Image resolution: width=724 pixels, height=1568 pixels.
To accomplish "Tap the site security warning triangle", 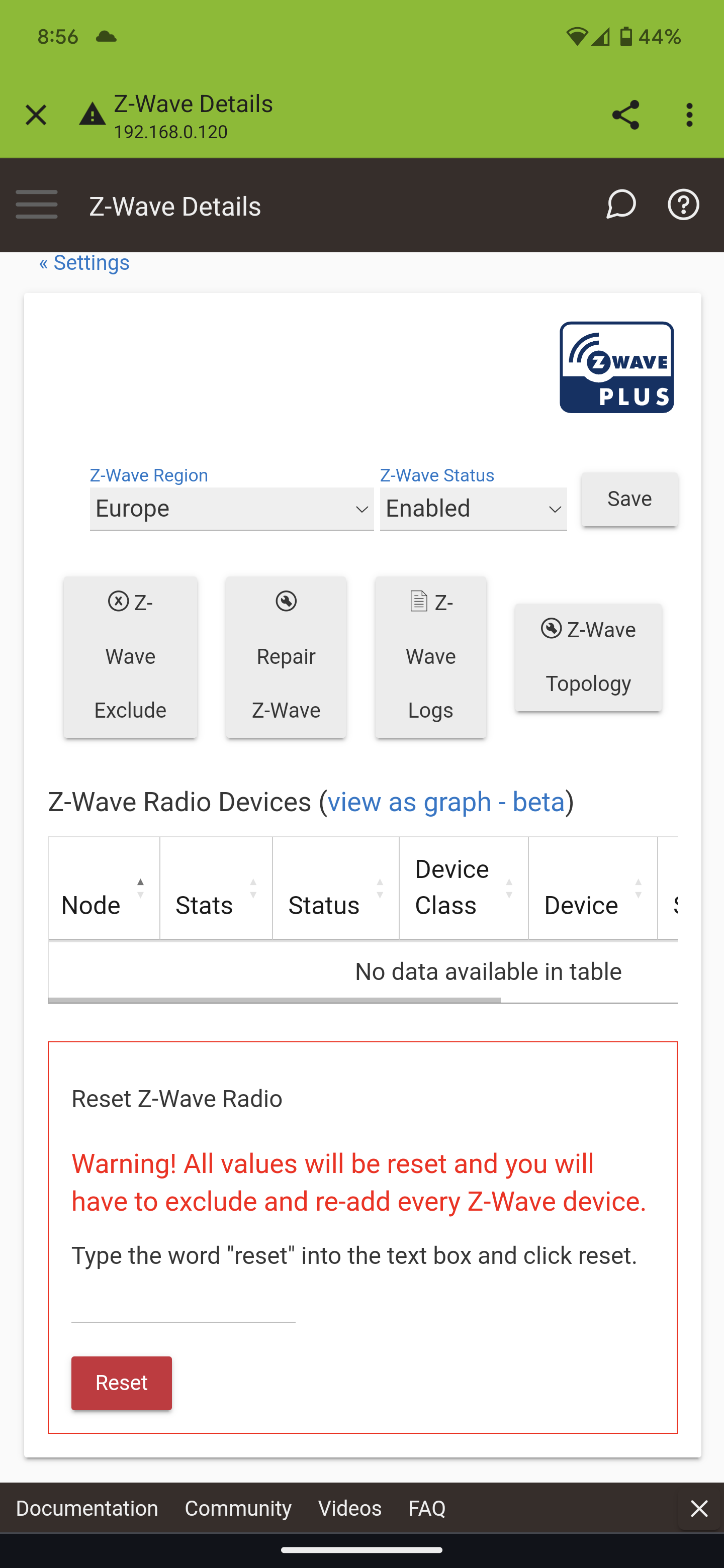I will 93,115.
